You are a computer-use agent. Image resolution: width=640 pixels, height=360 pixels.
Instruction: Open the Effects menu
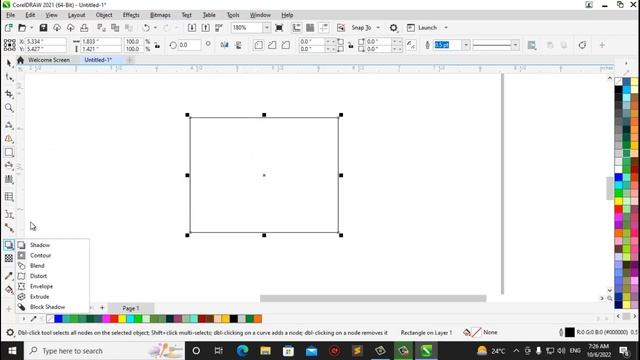tap(131, 15)
